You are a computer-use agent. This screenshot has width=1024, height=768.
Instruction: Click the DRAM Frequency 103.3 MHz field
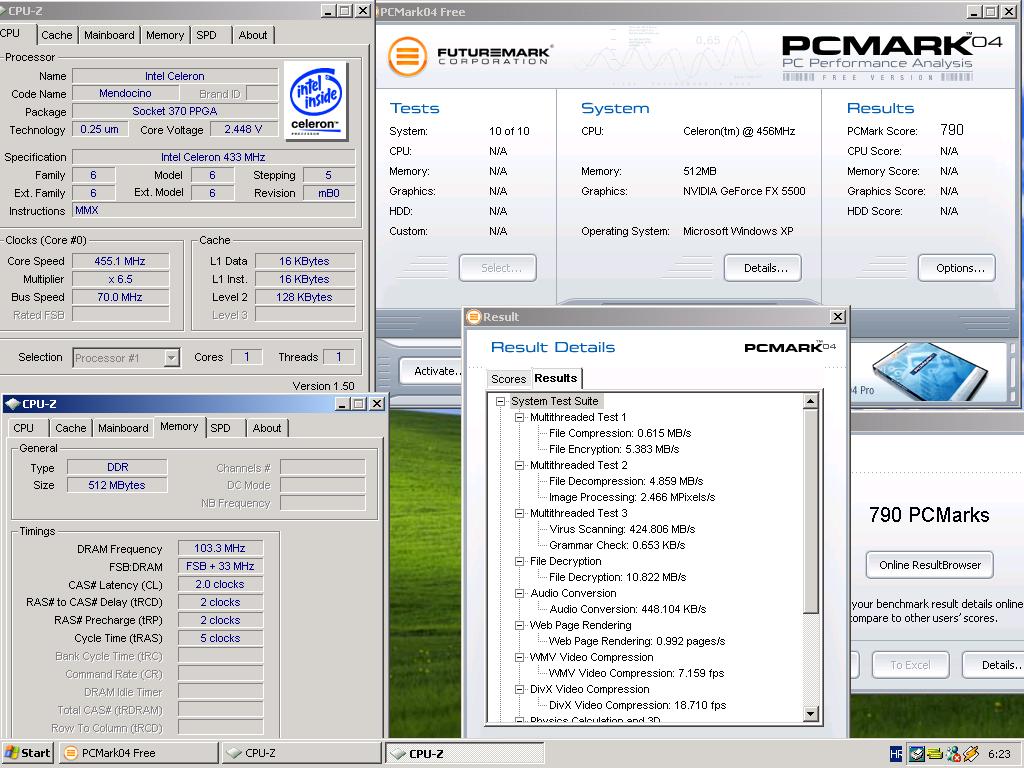220,548
